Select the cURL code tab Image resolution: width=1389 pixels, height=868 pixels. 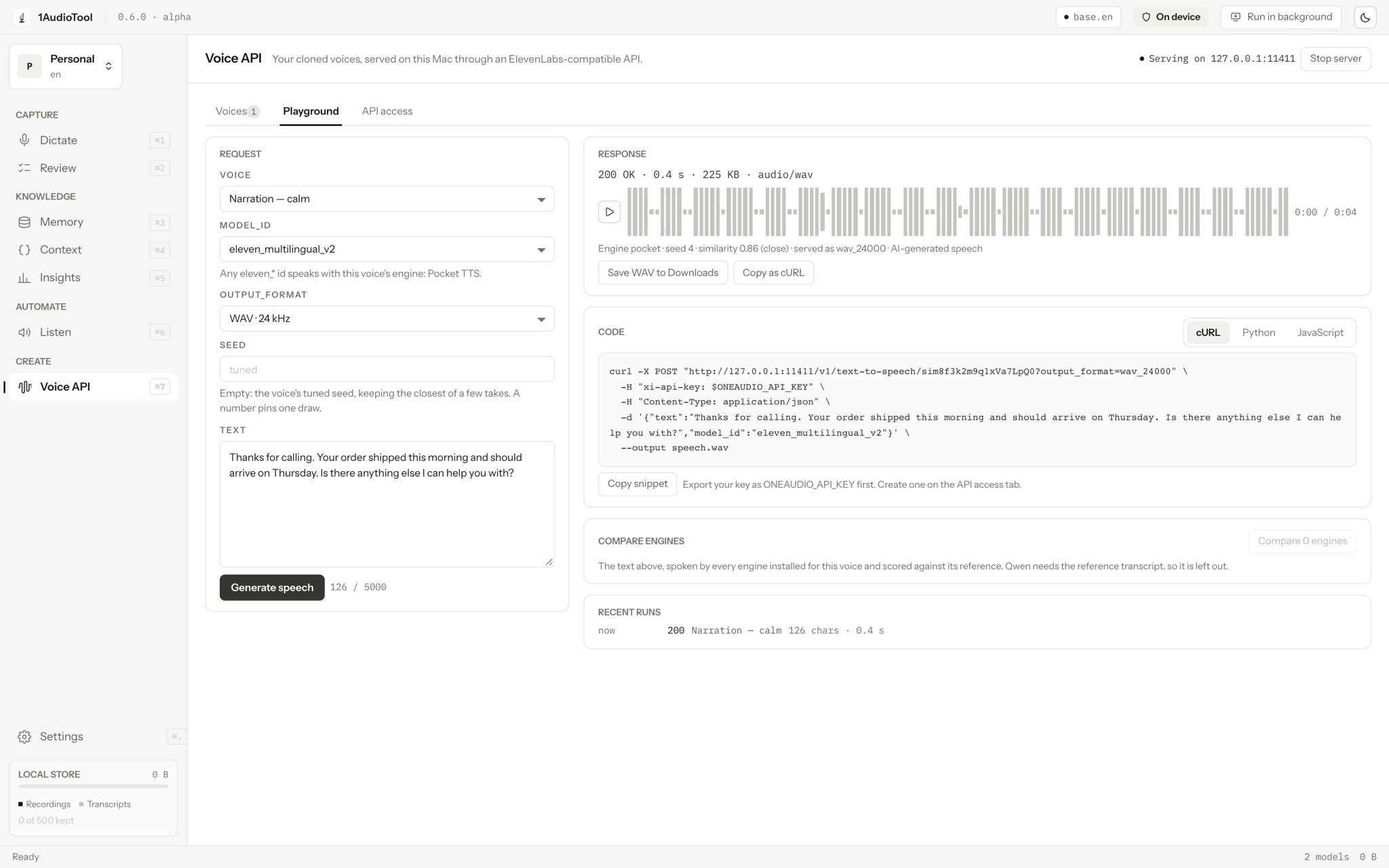coord(1207,332)
